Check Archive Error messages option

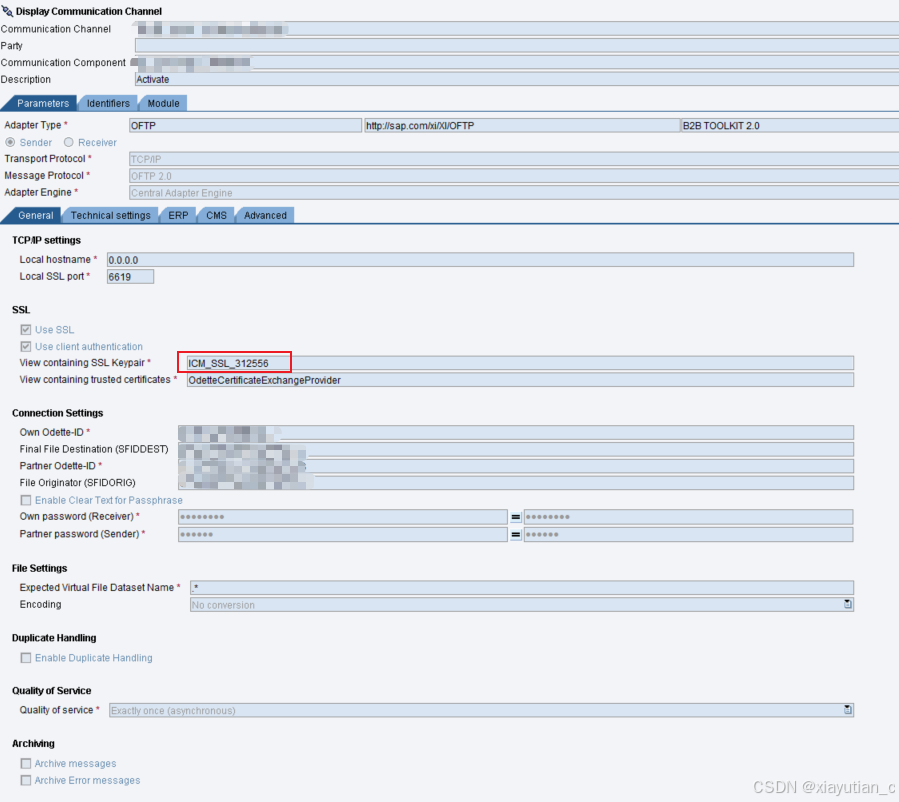coord(26,780)
